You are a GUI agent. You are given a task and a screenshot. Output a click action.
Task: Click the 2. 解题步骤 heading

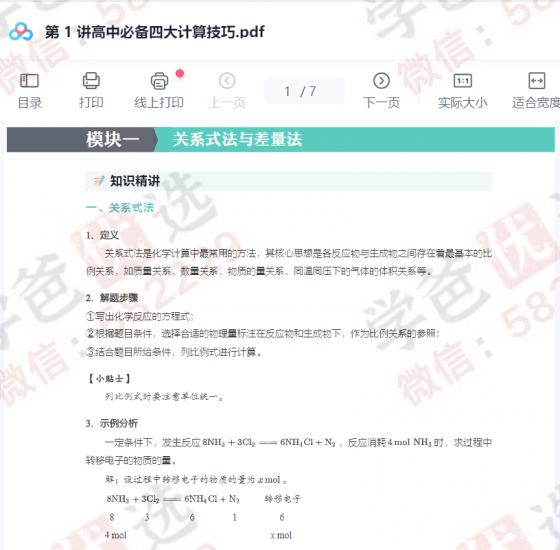click(112, 298)
